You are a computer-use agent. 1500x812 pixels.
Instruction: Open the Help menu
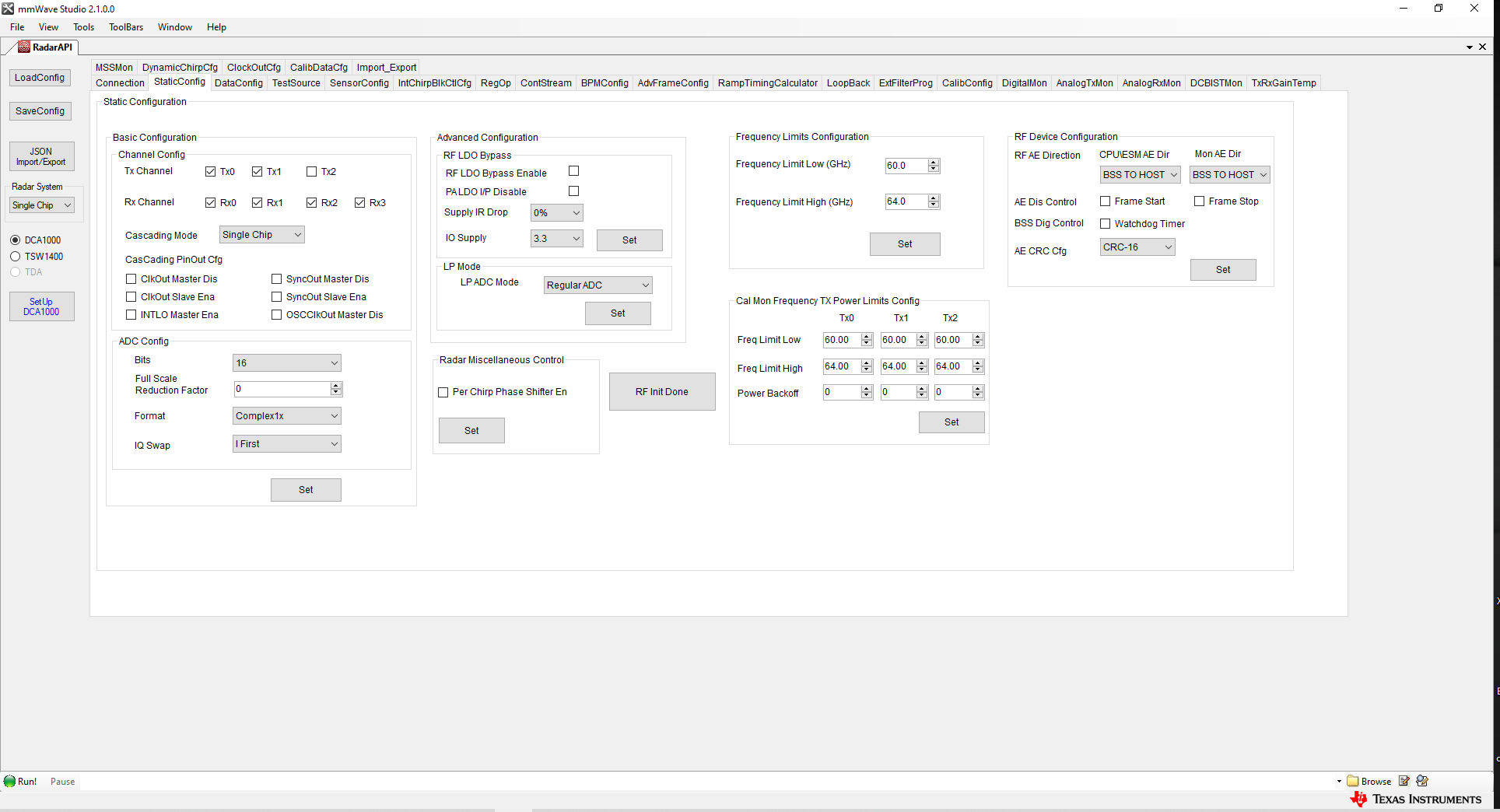216,27
